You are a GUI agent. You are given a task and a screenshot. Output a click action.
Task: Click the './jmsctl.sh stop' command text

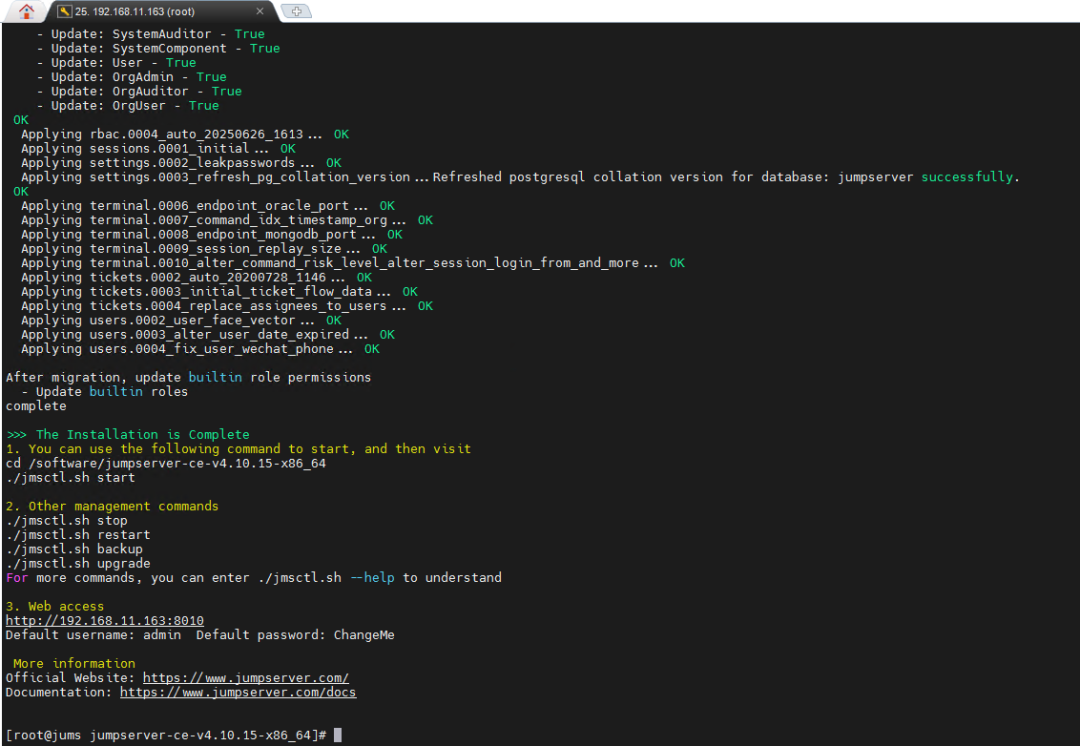67,520
